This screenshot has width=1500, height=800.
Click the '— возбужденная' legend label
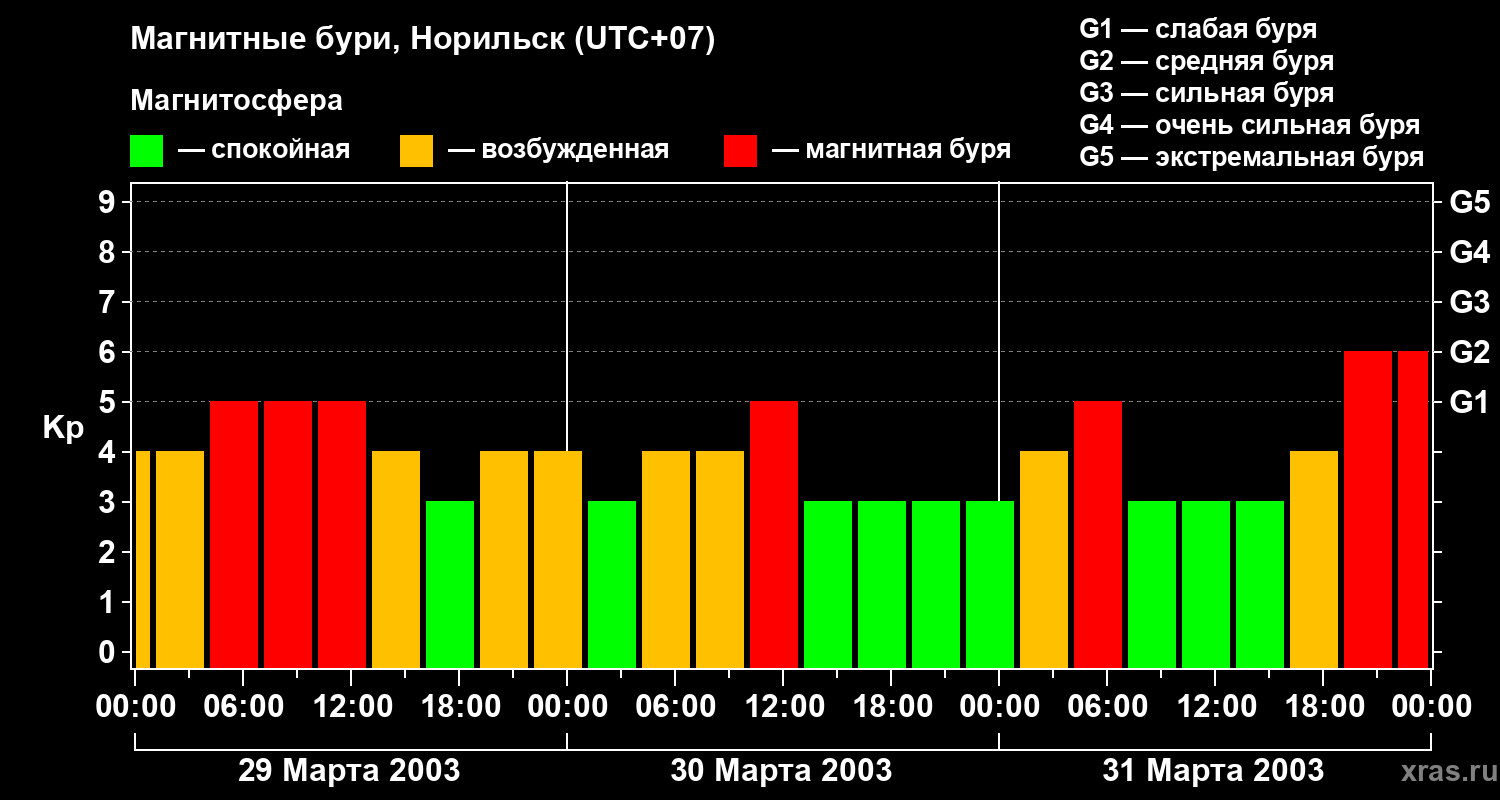[558, 151]
